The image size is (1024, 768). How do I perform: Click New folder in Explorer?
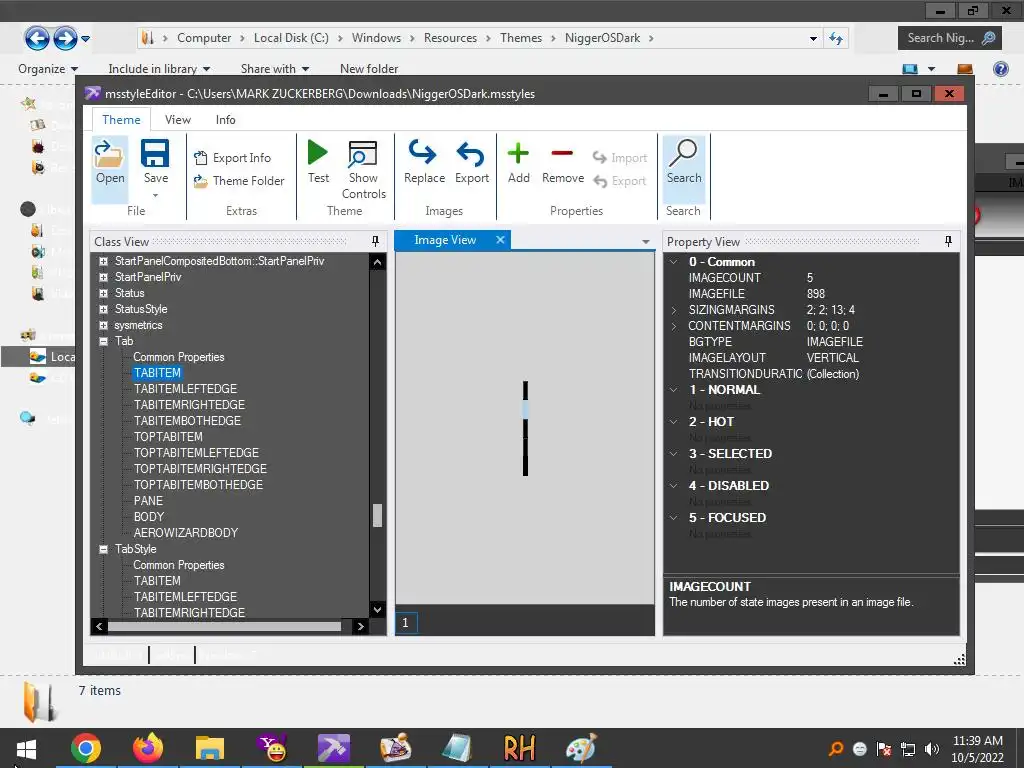369,69
